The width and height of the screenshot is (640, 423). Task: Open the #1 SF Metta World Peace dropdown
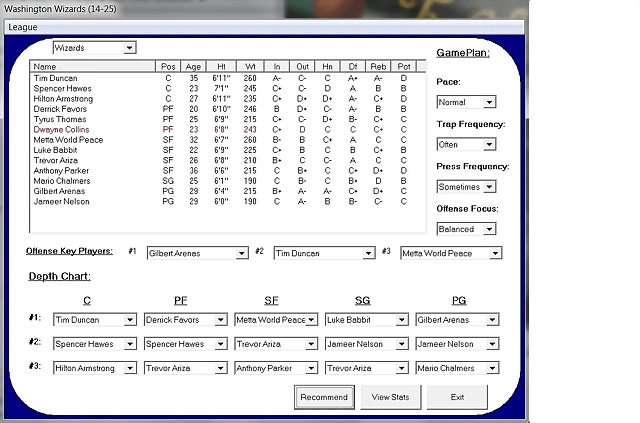276,320
